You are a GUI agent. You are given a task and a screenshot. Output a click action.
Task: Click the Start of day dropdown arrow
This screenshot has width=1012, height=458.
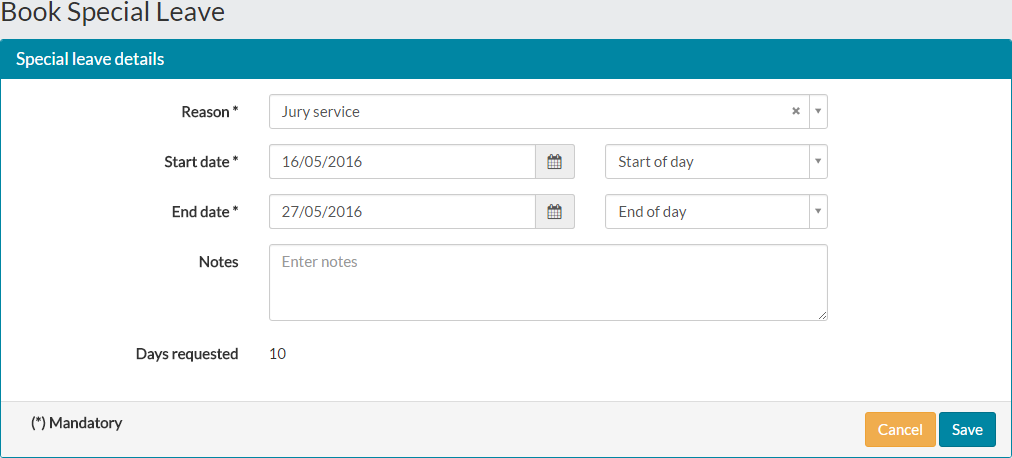pos(818,162)
